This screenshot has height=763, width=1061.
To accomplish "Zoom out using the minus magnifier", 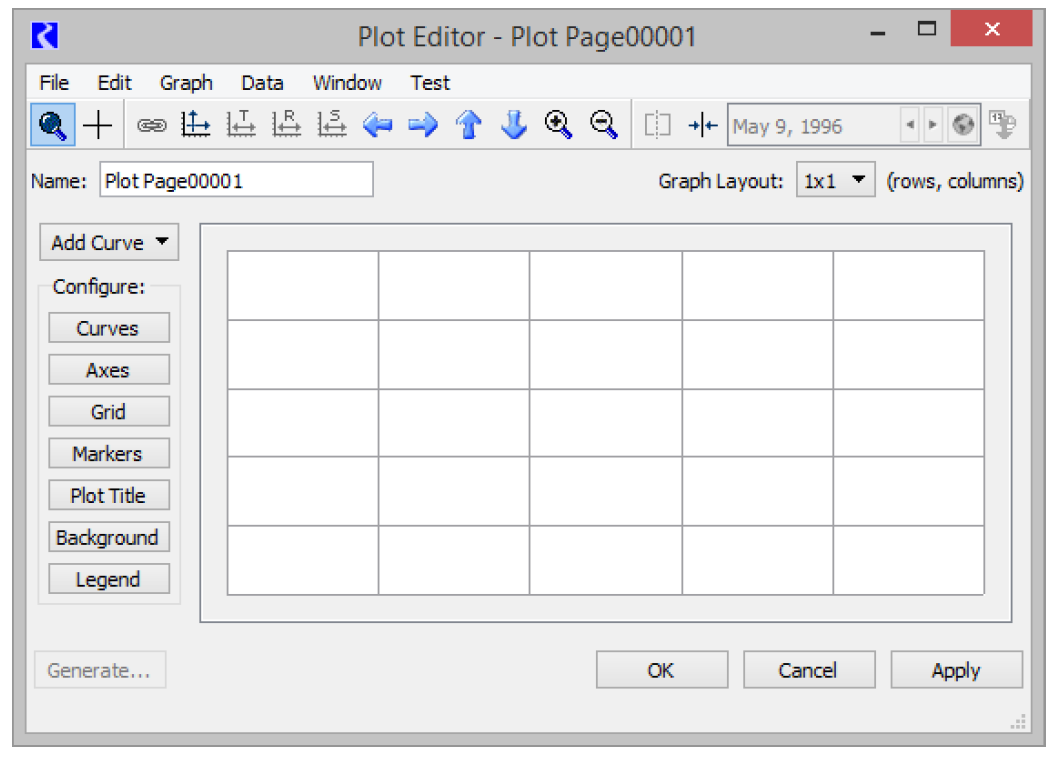I will (603, 125).
